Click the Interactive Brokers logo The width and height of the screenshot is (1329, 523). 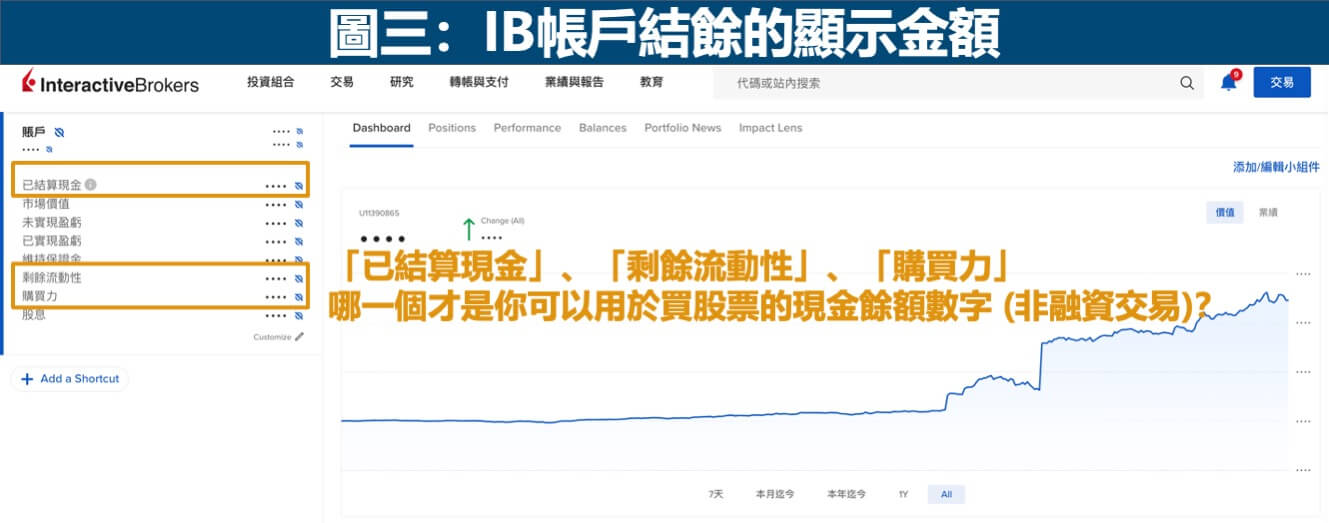pos(110,83)
